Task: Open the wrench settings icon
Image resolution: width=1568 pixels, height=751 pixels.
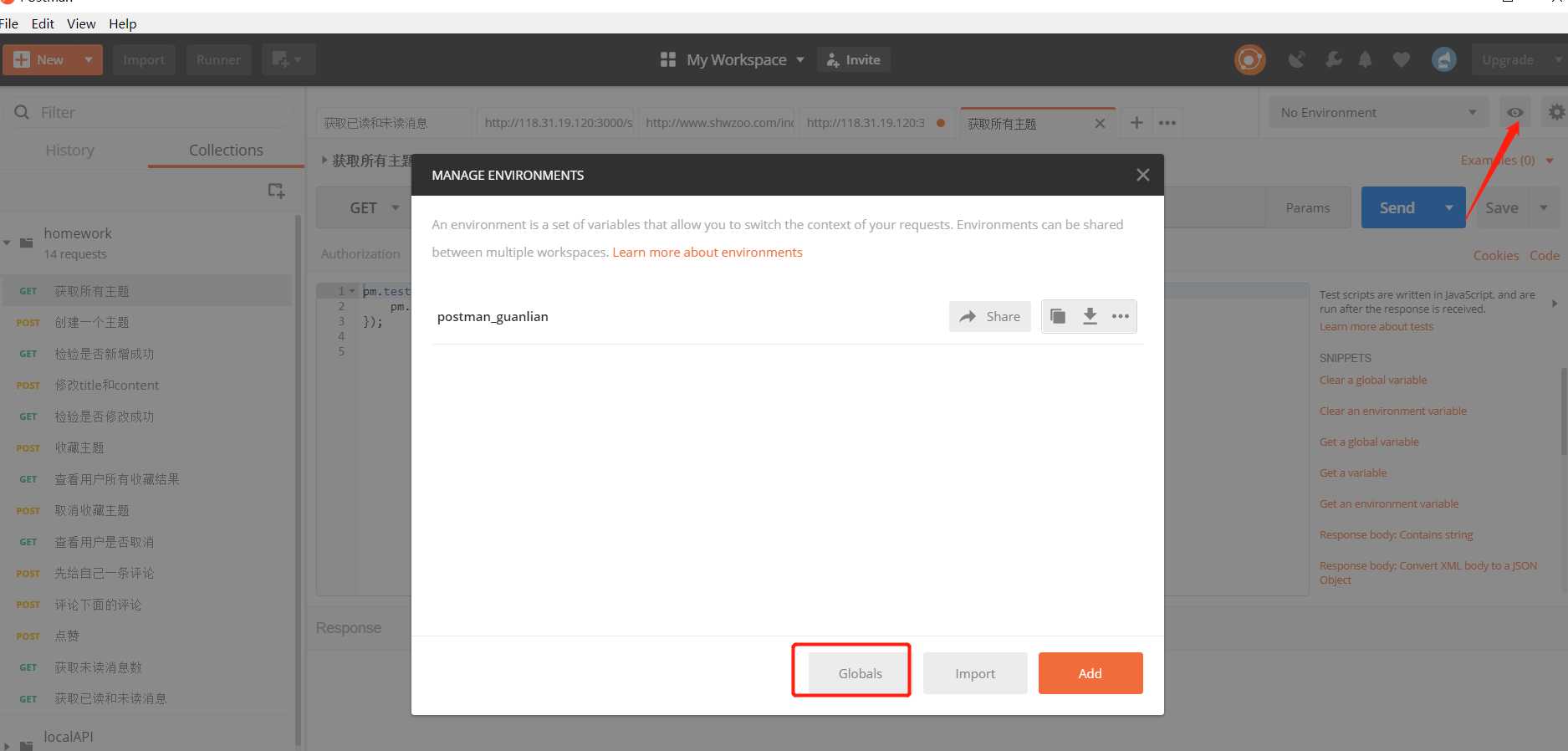Action: tap(1334, 59)
